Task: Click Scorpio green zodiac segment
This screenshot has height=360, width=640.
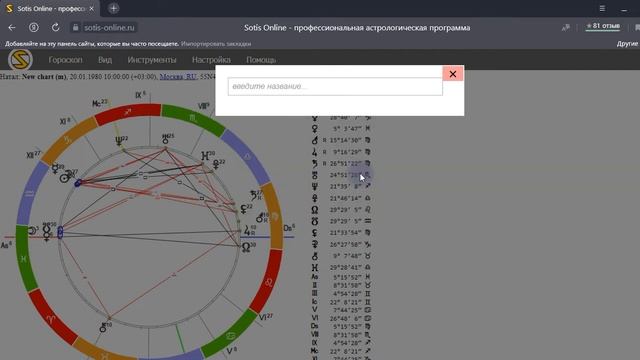Action: (193, 118)
